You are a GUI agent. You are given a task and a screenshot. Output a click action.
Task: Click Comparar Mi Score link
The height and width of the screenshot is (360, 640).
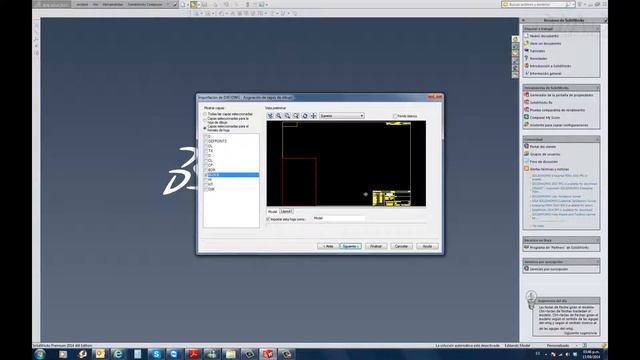pyautogui.click(x=545, y=118)
